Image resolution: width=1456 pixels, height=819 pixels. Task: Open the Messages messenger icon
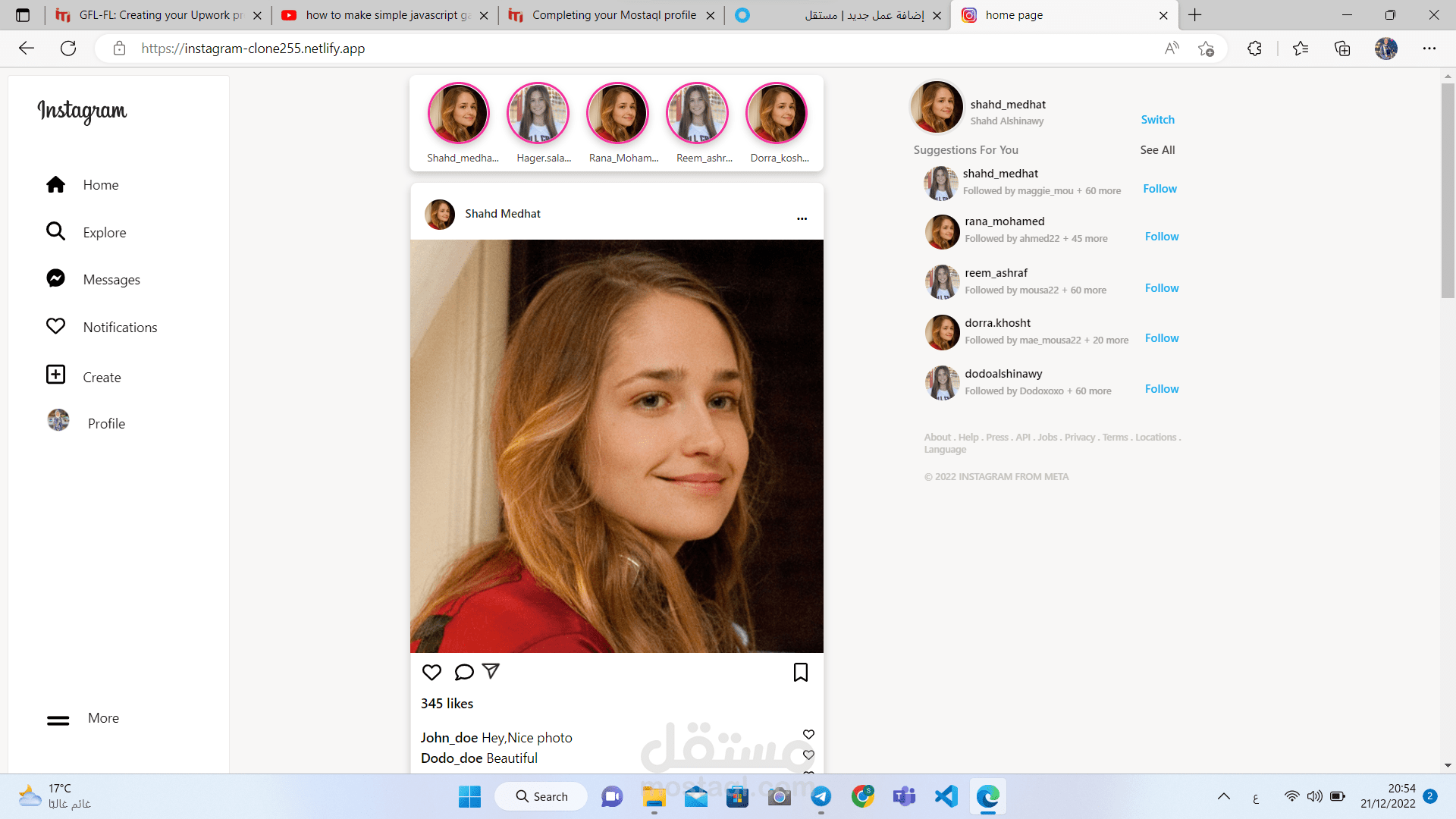point(55,278)
